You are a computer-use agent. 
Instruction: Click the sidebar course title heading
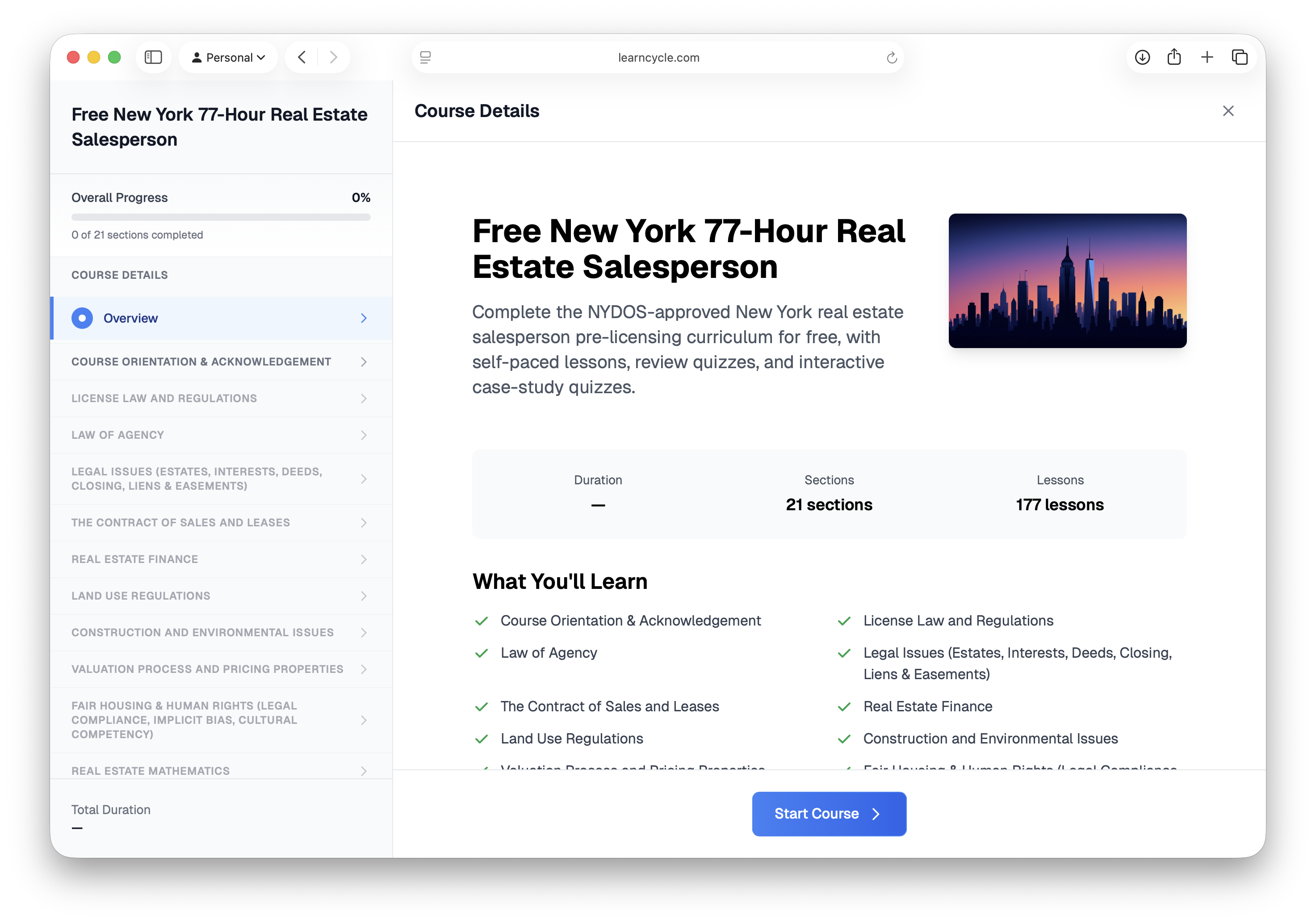click(219, 127)
